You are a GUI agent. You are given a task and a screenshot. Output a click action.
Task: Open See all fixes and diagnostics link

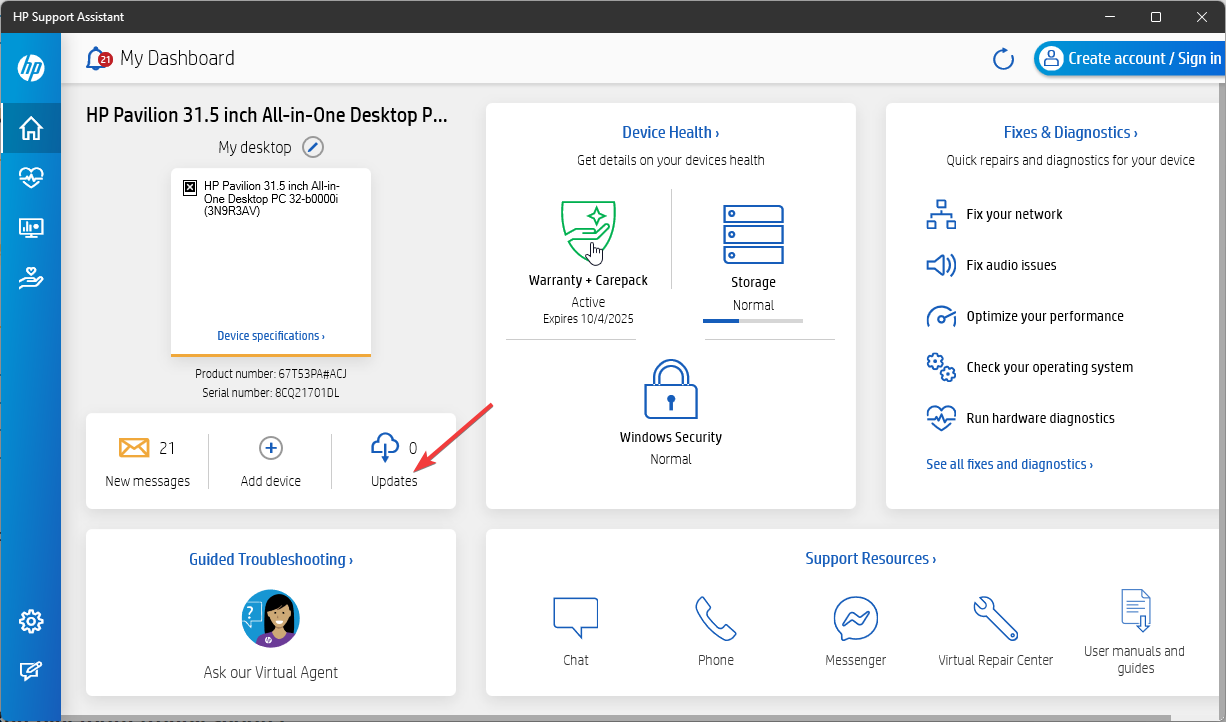(x=1009, y=464)
